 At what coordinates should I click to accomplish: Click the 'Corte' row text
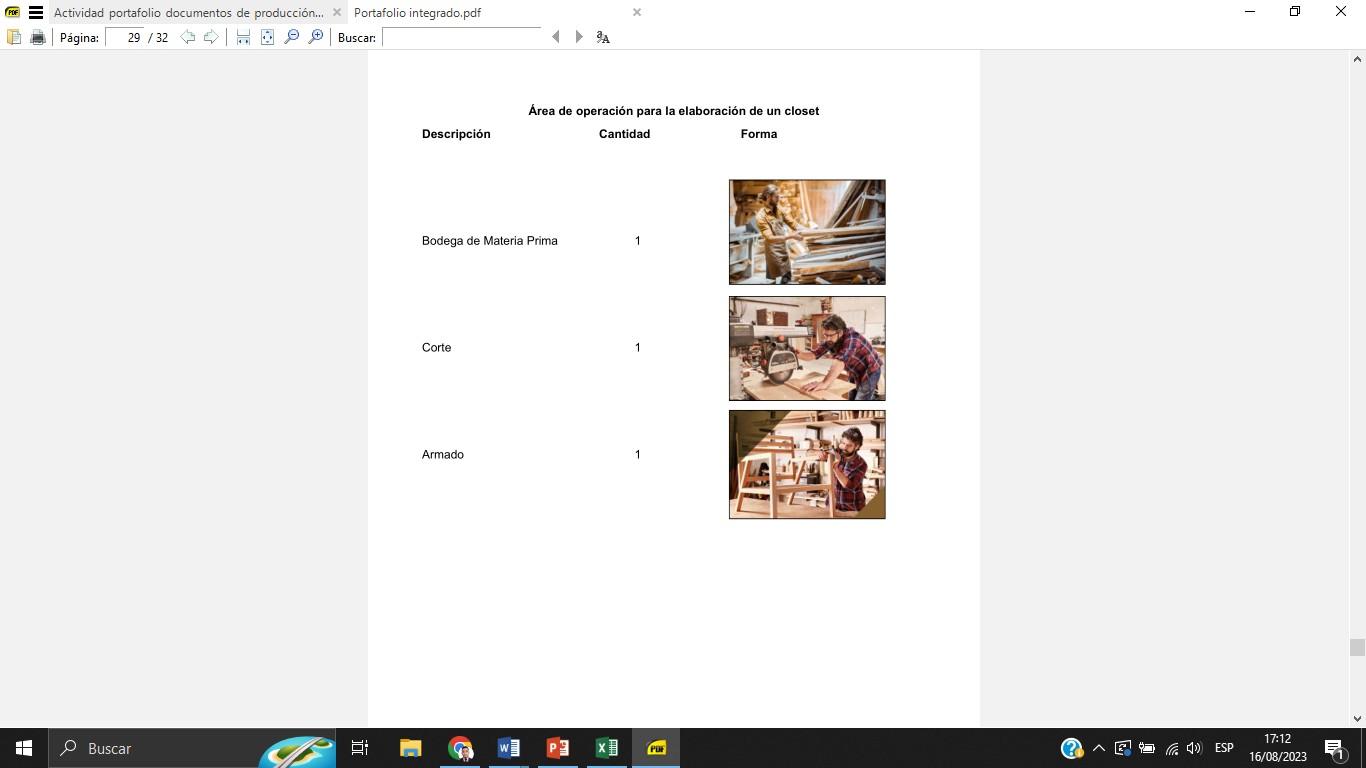point(436,348)
